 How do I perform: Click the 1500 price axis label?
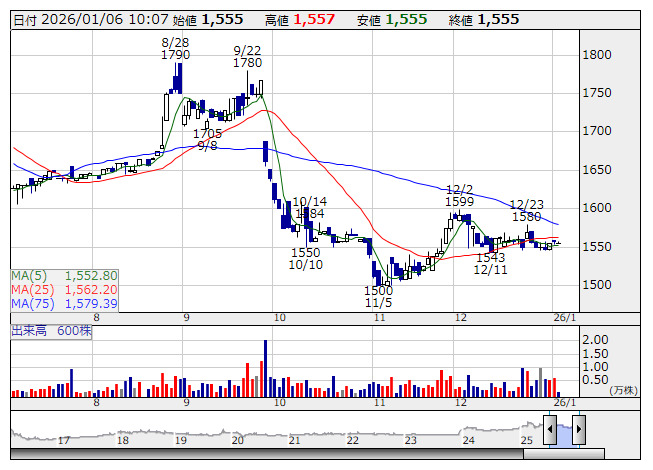click(x=597, y=285)
